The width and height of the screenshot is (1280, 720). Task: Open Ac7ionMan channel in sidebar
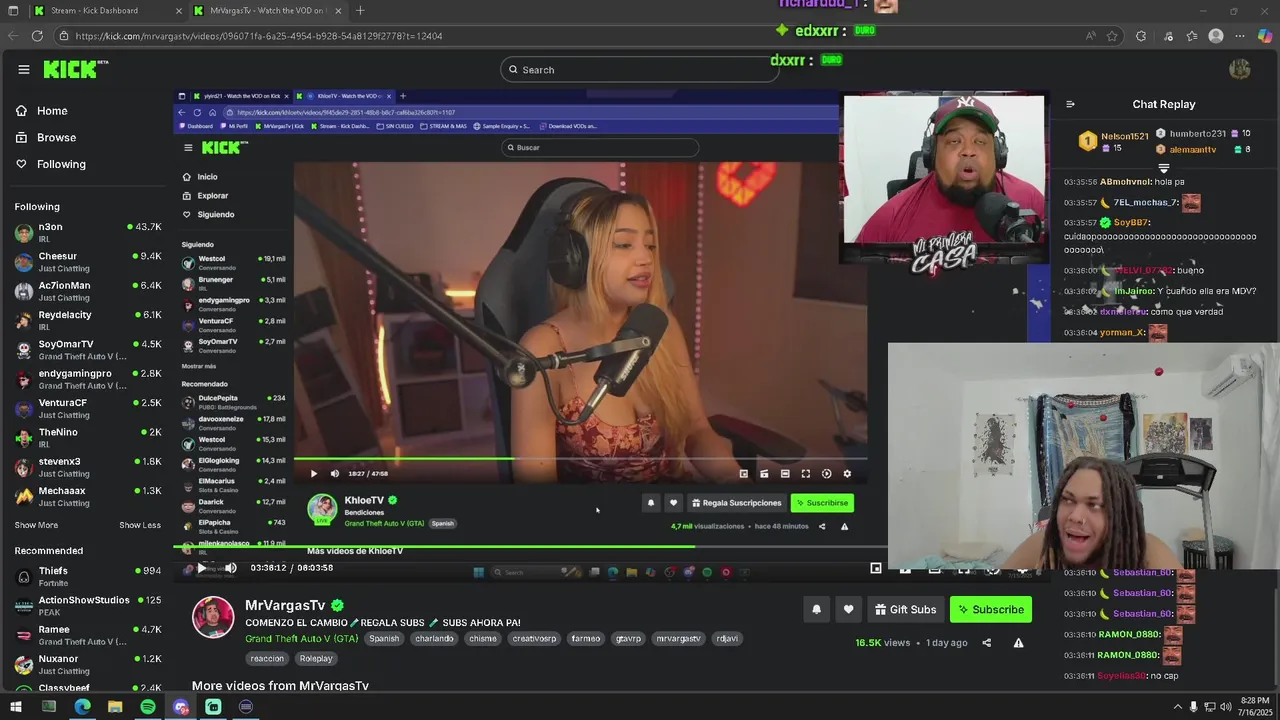coord(88,291)
